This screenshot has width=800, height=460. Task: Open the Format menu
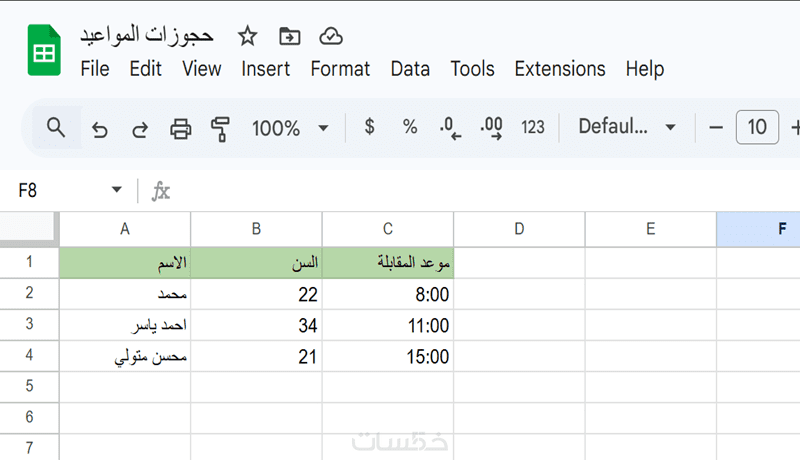point(340,69)
